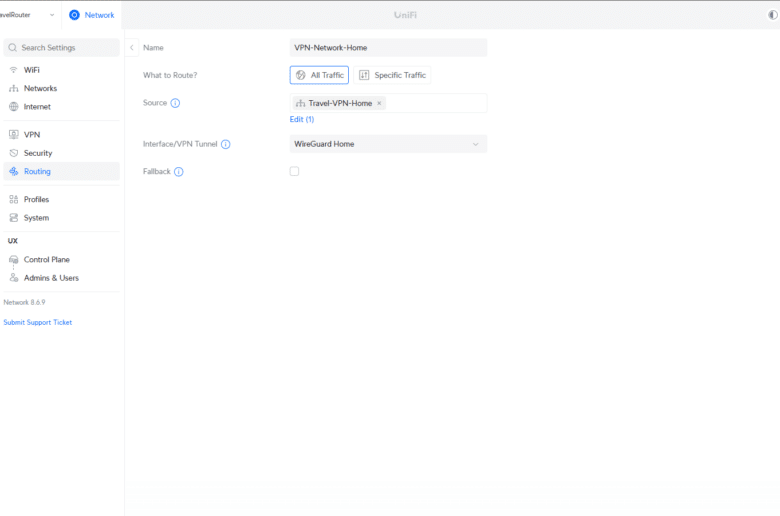The width and height of the screenshot is (780, 516).
Task: Open Control Plane settings
Action: 61,259
